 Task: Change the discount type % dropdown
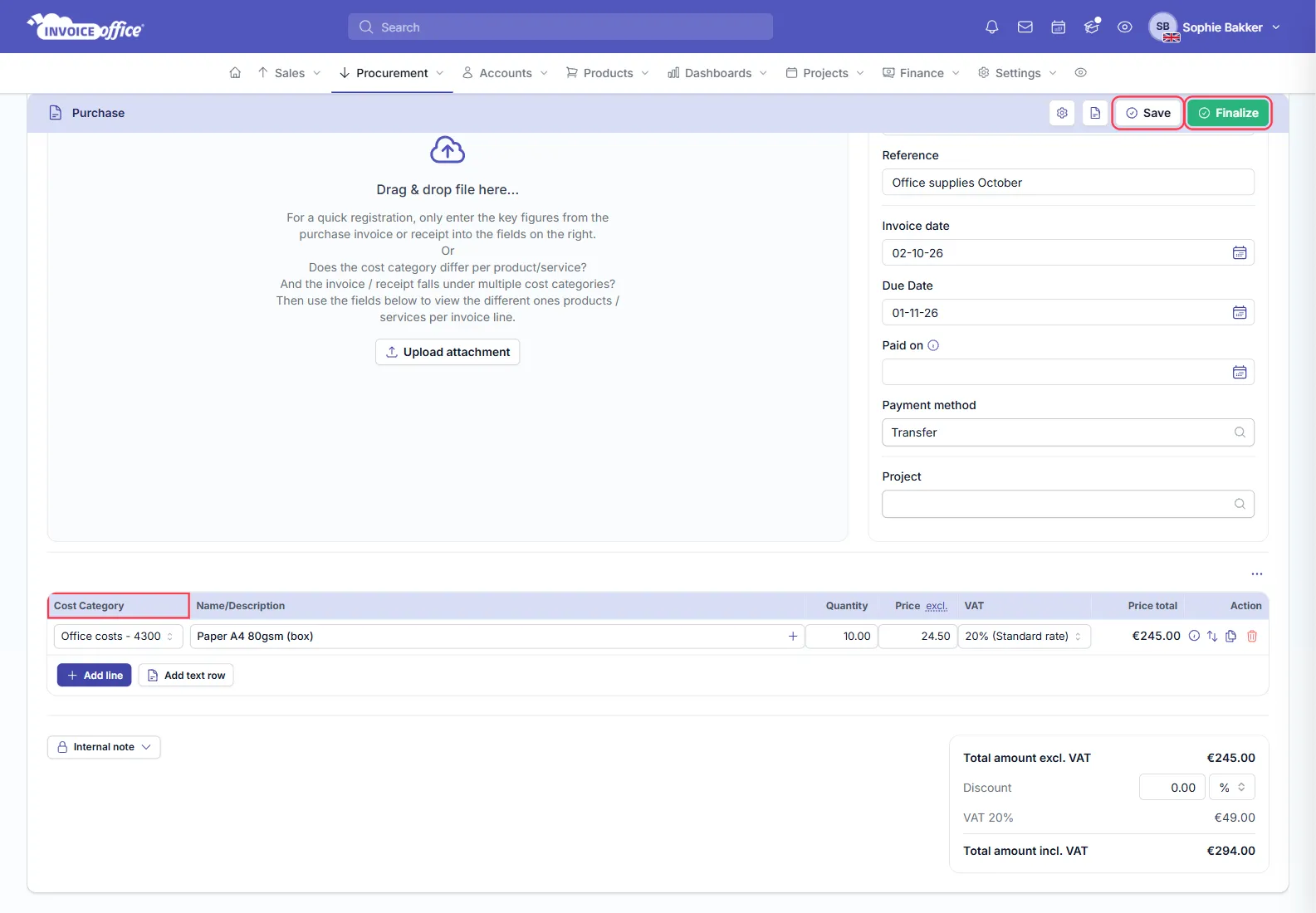(x=1232, y=788)
